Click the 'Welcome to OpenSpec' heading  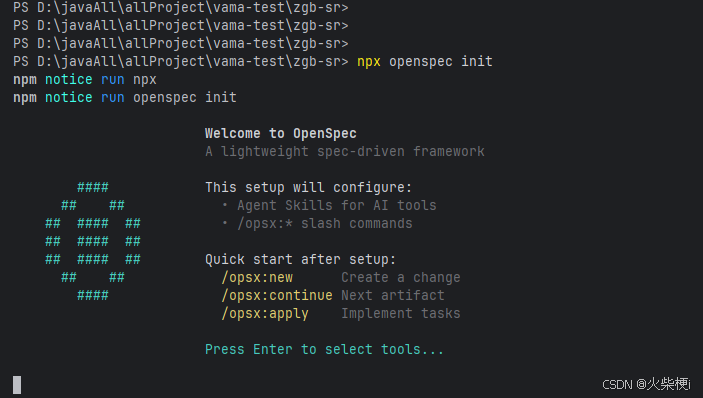(x=281, y=134)
